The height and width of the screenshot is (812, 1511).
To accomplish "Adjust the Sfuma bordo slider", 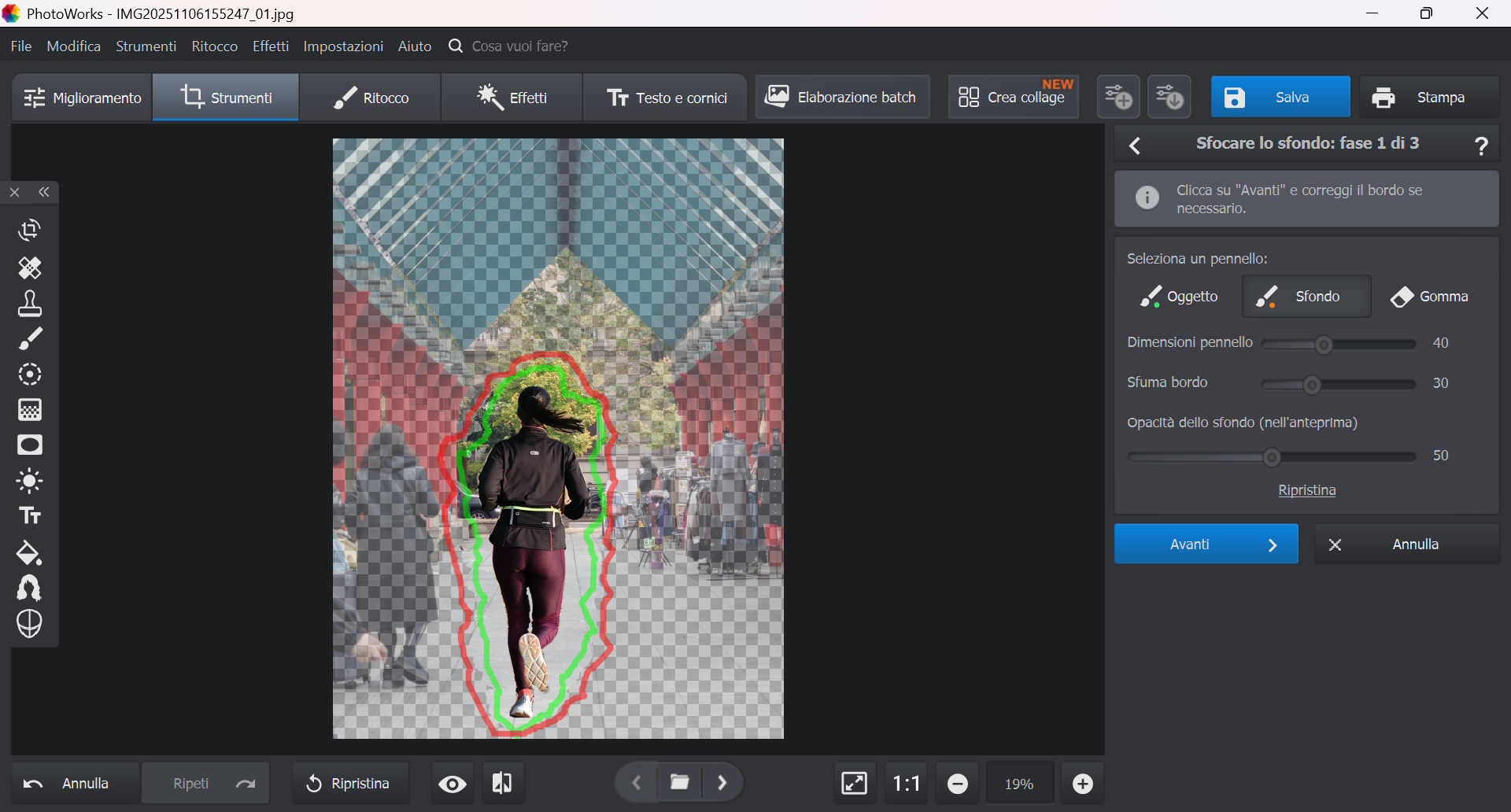I will tap(1312, 384).
